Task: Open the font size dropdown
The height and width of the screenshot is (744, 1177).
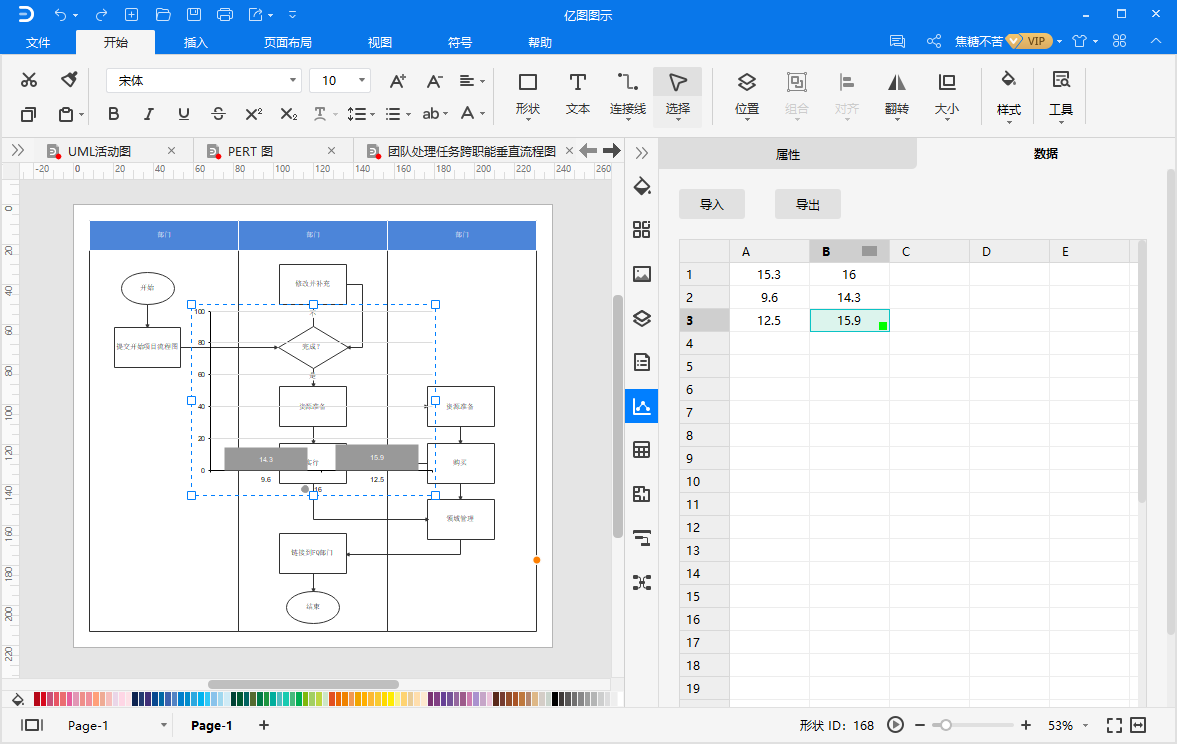Action: [361, 81]
